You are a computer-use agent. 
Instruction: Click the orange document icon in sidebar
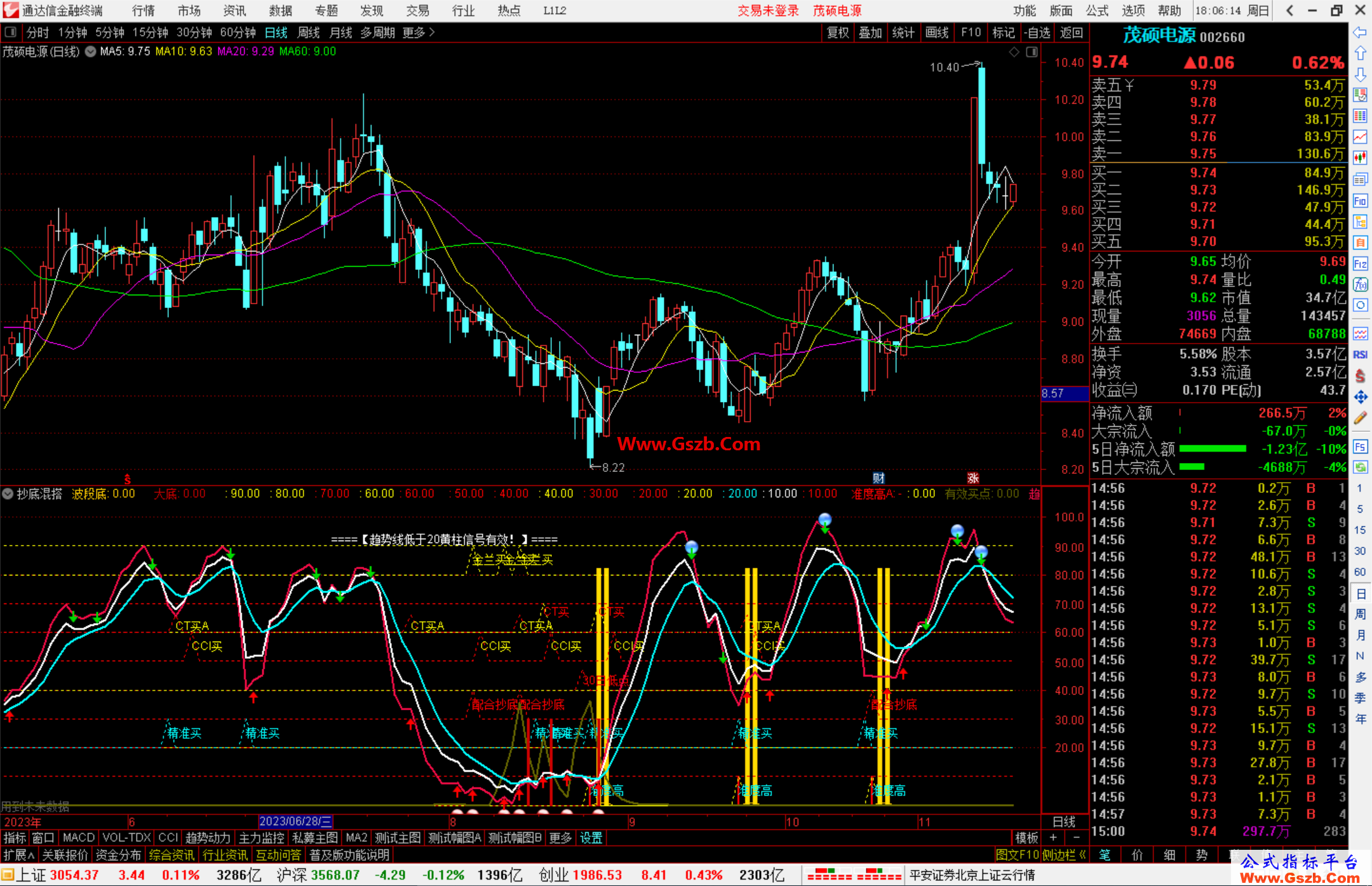coord(1360,243)
